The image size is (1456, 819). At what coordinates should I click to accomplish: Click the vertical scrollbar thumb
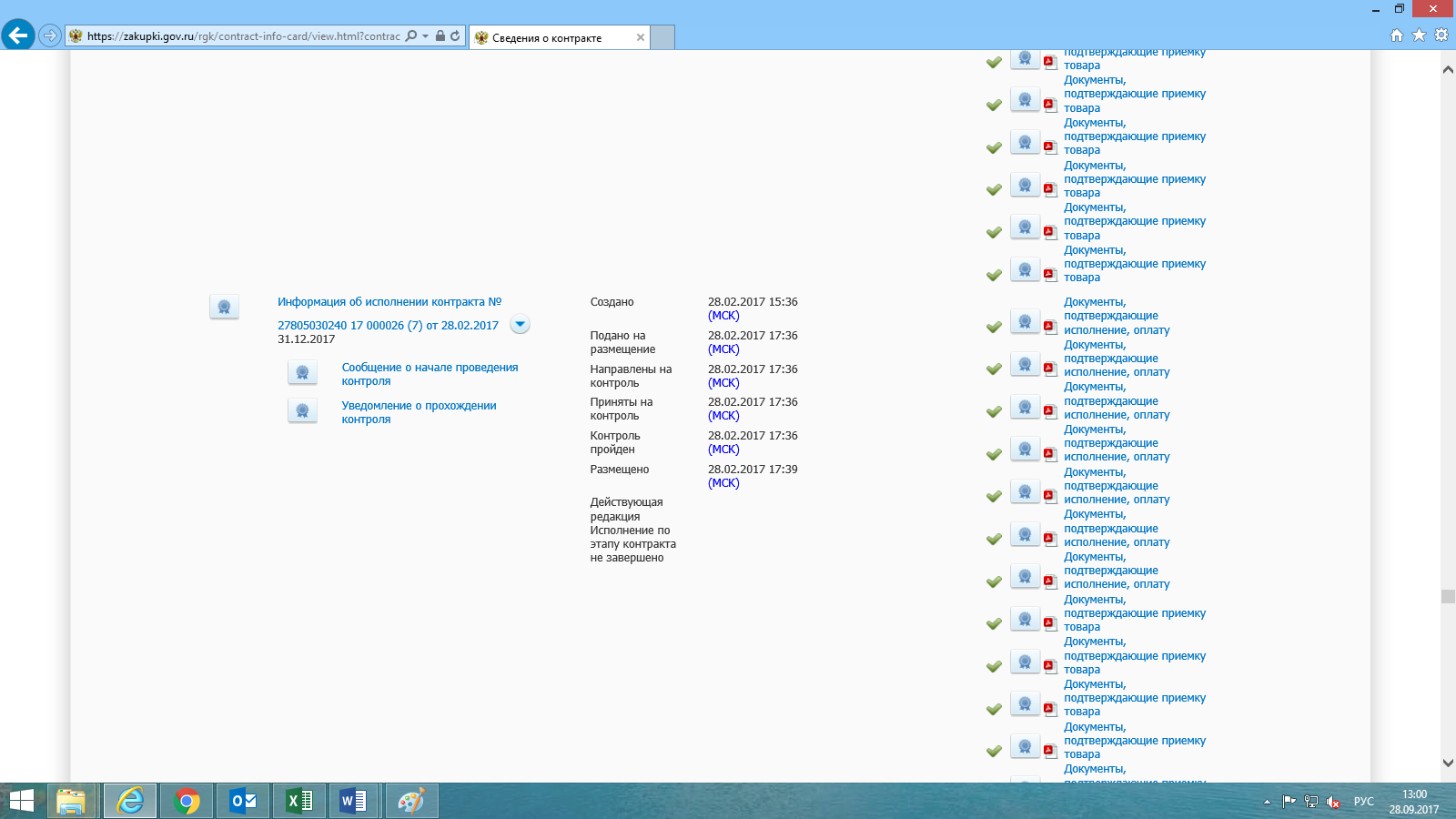(x=1448, y=596)
